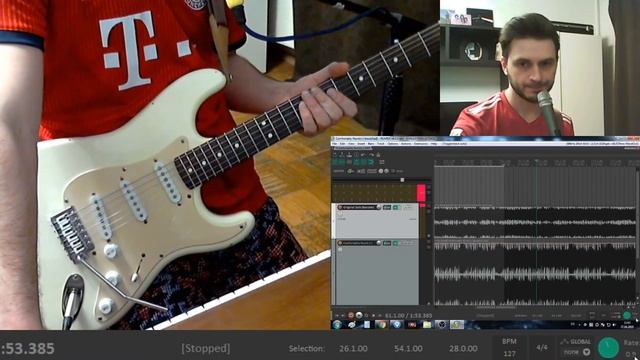Click the lock icon in REAPER toolbar
Screen dimensions: 640x360
(378, 155)
